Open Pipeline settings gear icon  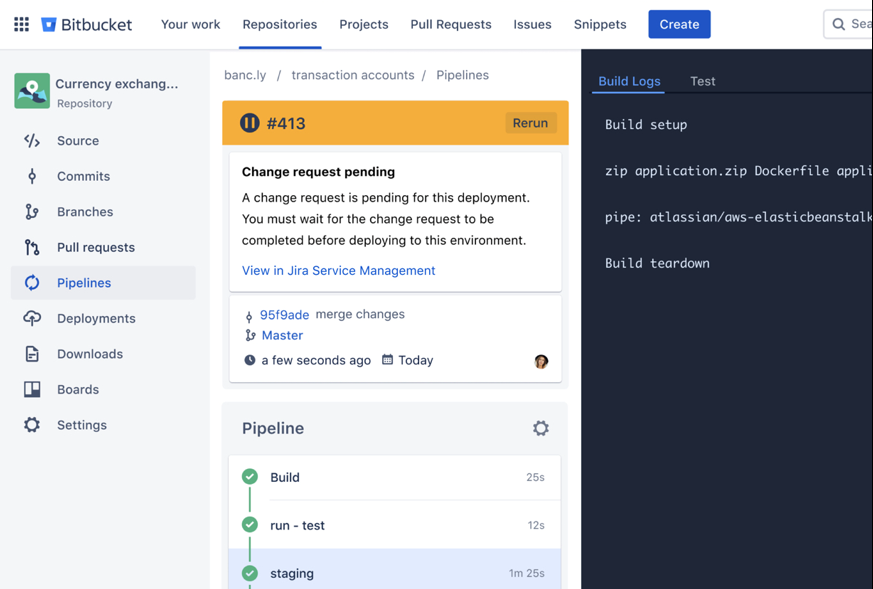tap(541, 428)
